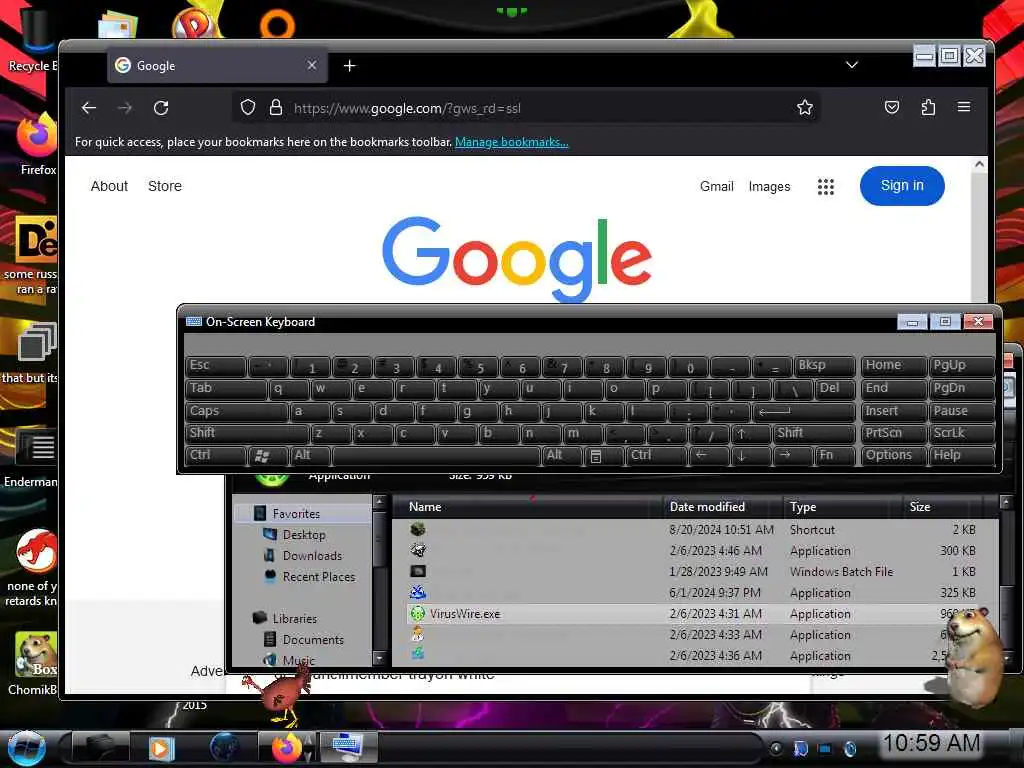Click the Firefox URL address field
The image size is (1024, 768).
pos(526,108)
